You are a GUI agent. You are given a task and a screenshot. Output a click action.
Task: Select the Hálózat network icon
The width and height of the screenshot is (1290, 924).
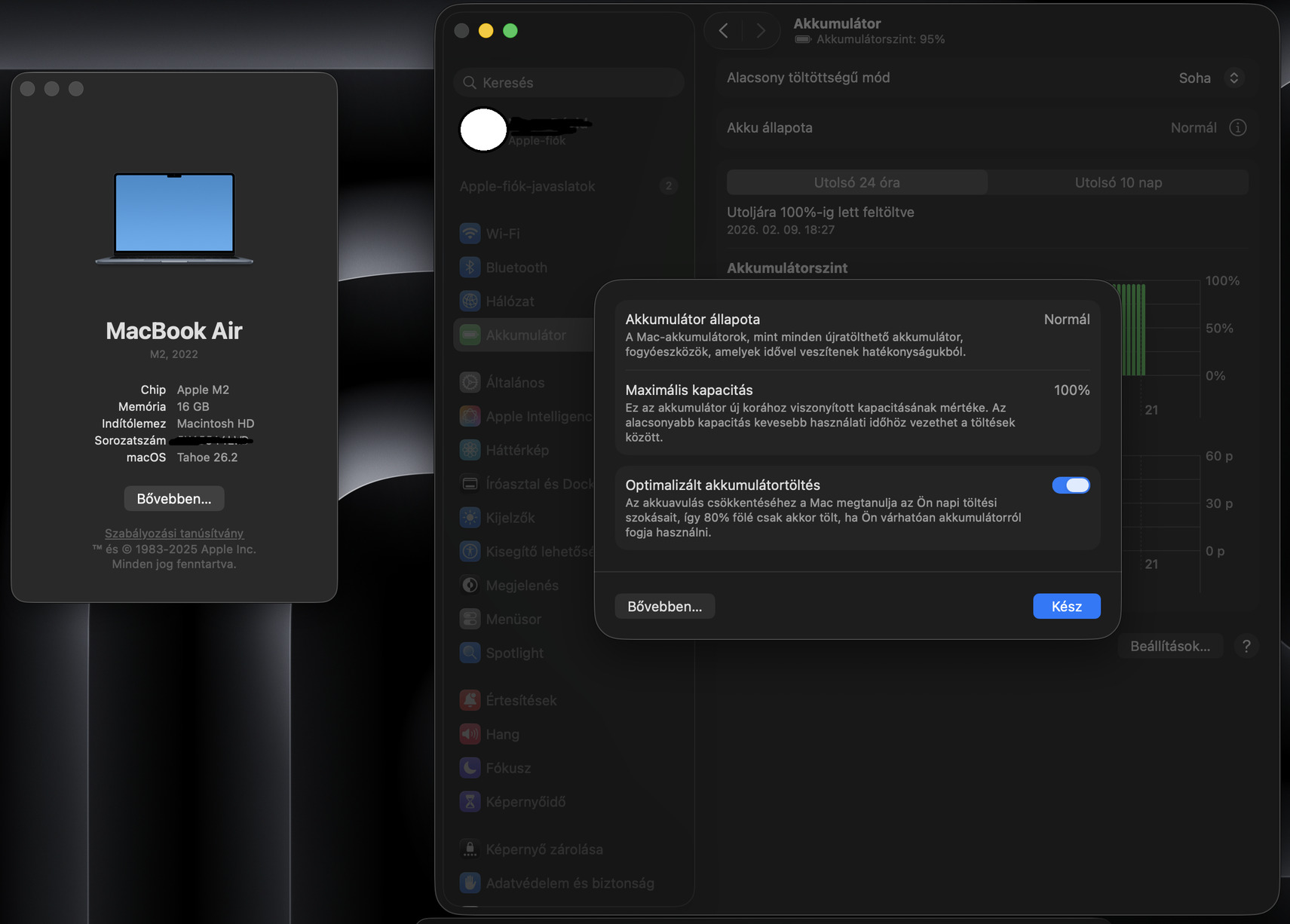(x=470, y=301)
